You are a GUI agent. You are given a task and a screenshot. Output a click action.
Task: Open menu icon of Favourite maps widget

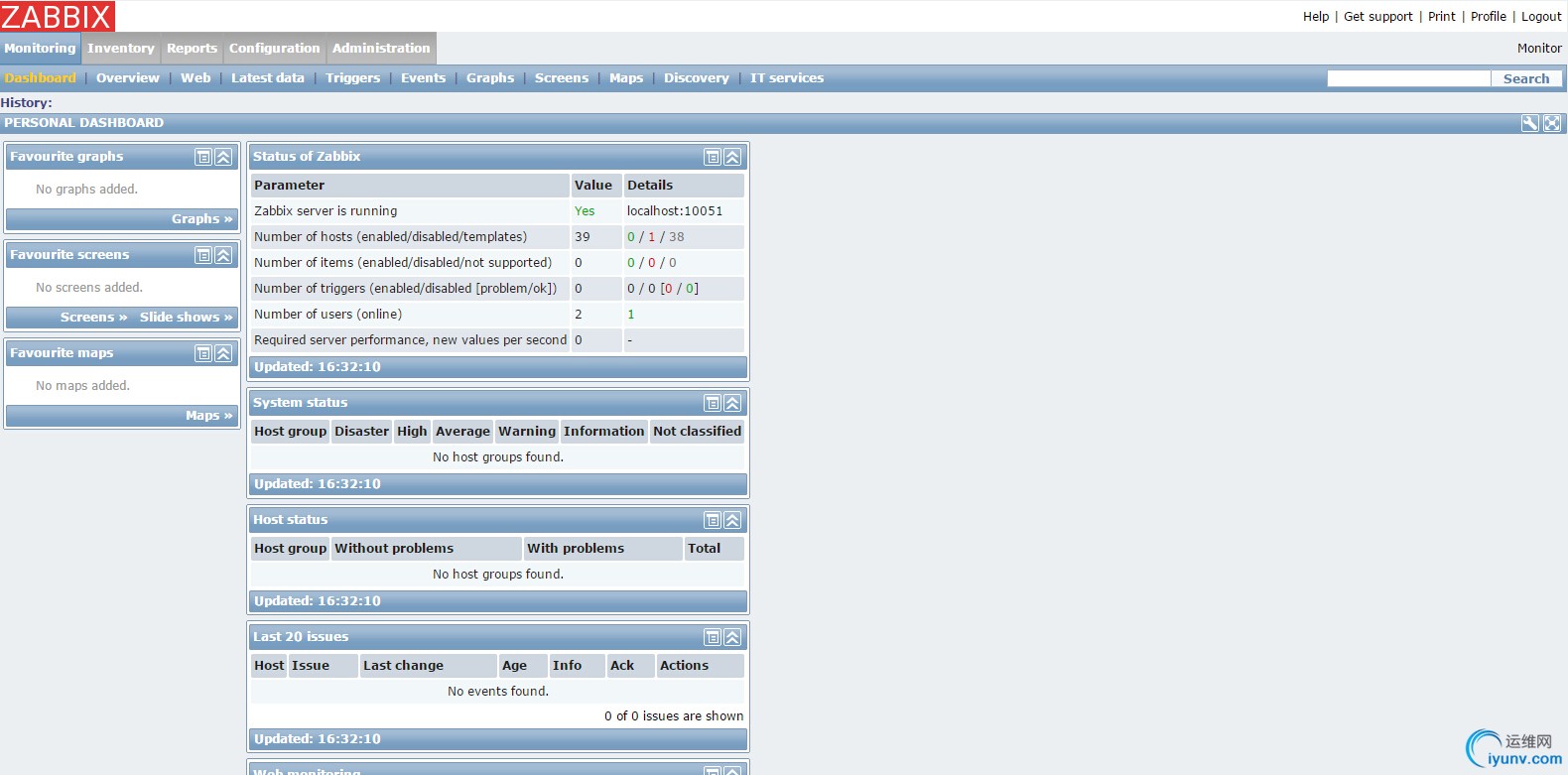[x=203, y=353]
